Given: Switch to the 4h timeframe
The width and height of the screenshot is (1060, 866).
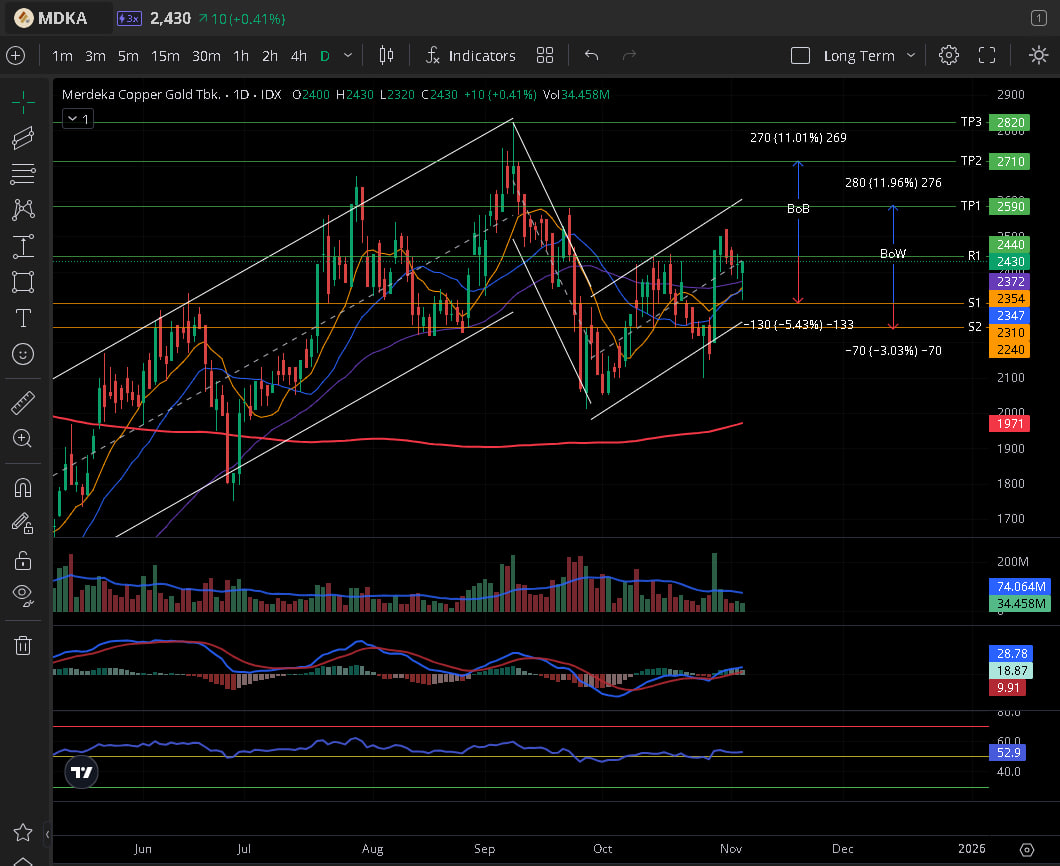Looking at the screenshot, I should [x=298, y=56].
